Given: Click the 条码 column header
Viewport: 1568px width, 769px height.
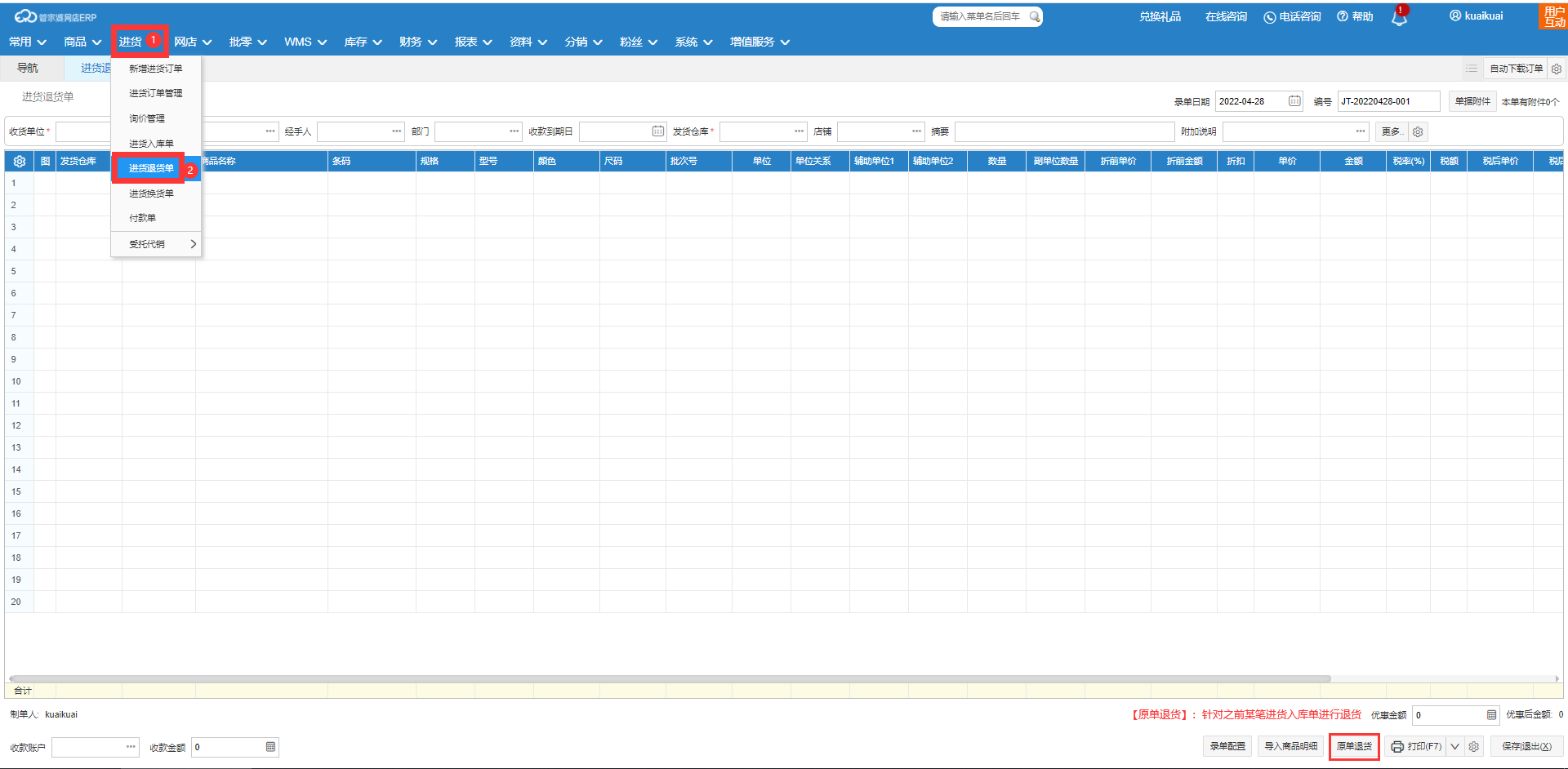Looking at the screenshot, I should point(372,162).
